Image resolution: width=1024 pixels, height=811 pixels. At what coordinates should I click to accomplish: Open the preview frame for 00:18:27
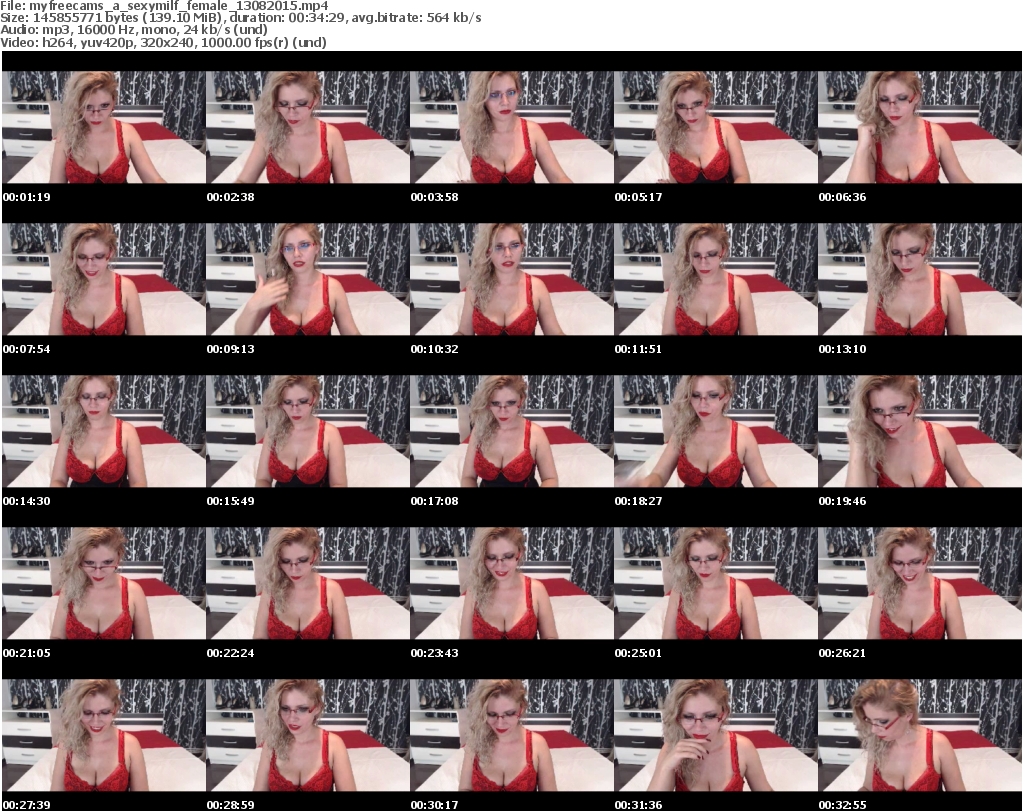pyautogui.click(x=716, y=432)
